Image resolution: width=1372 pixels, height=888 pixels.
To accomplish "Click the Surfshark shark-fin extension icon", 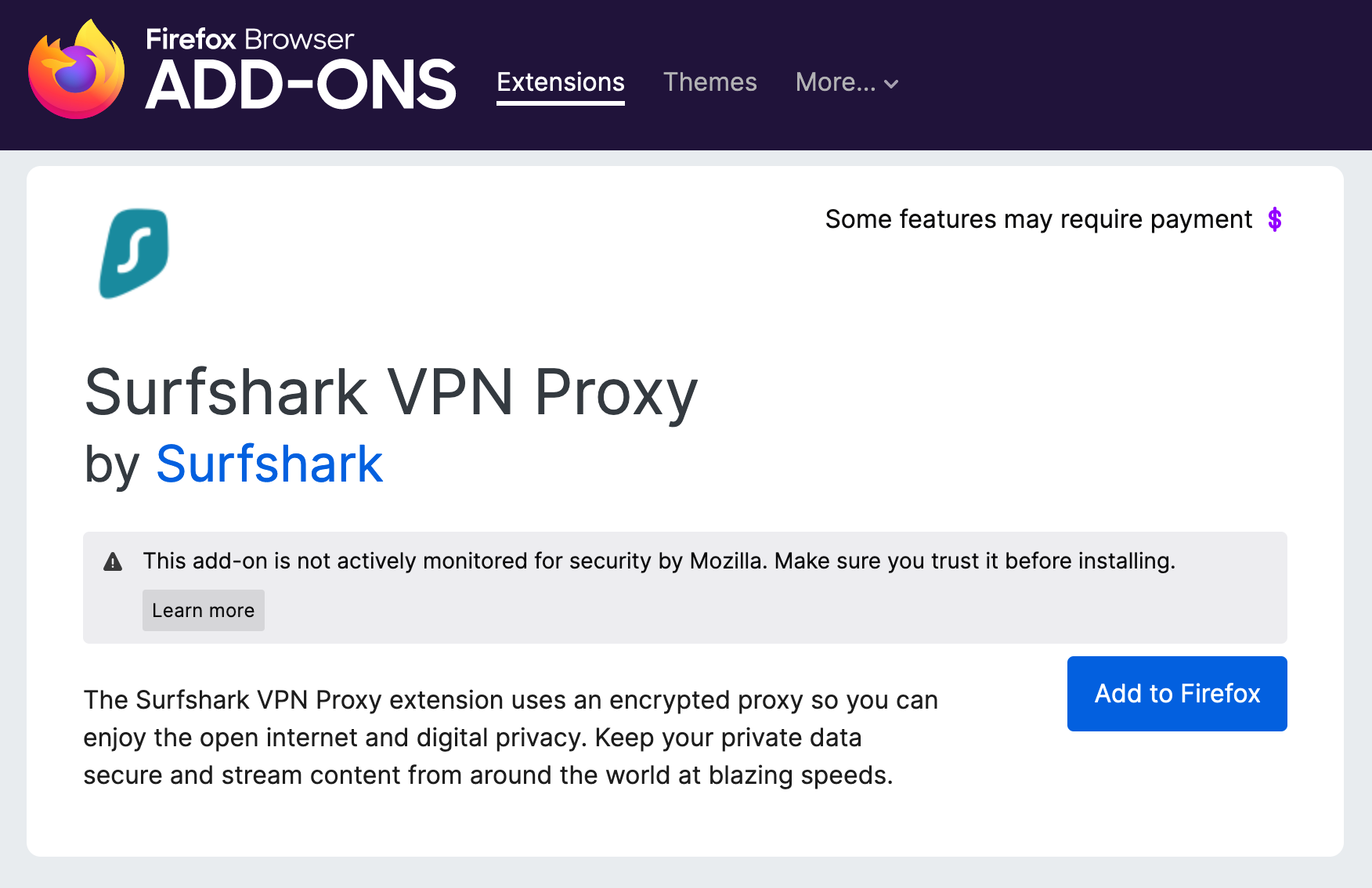I will (x=134, y=253).
